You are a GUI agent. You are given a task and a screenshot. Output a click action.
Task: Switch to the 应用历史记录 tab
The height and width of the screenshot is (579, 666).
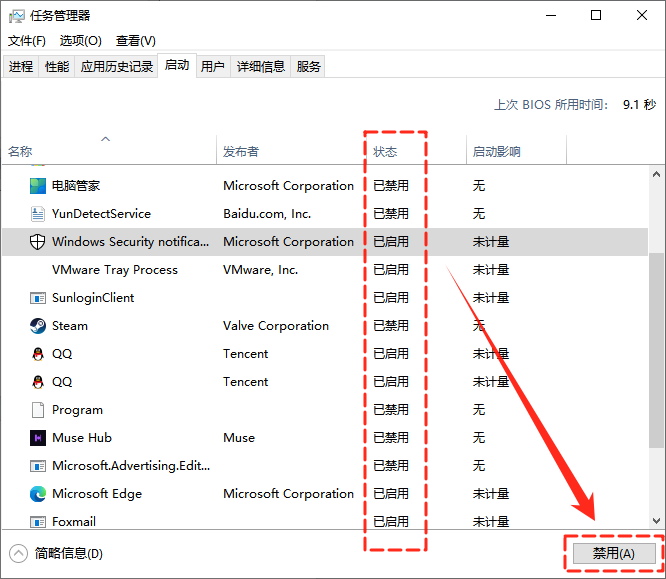click(x=117, y=67)
